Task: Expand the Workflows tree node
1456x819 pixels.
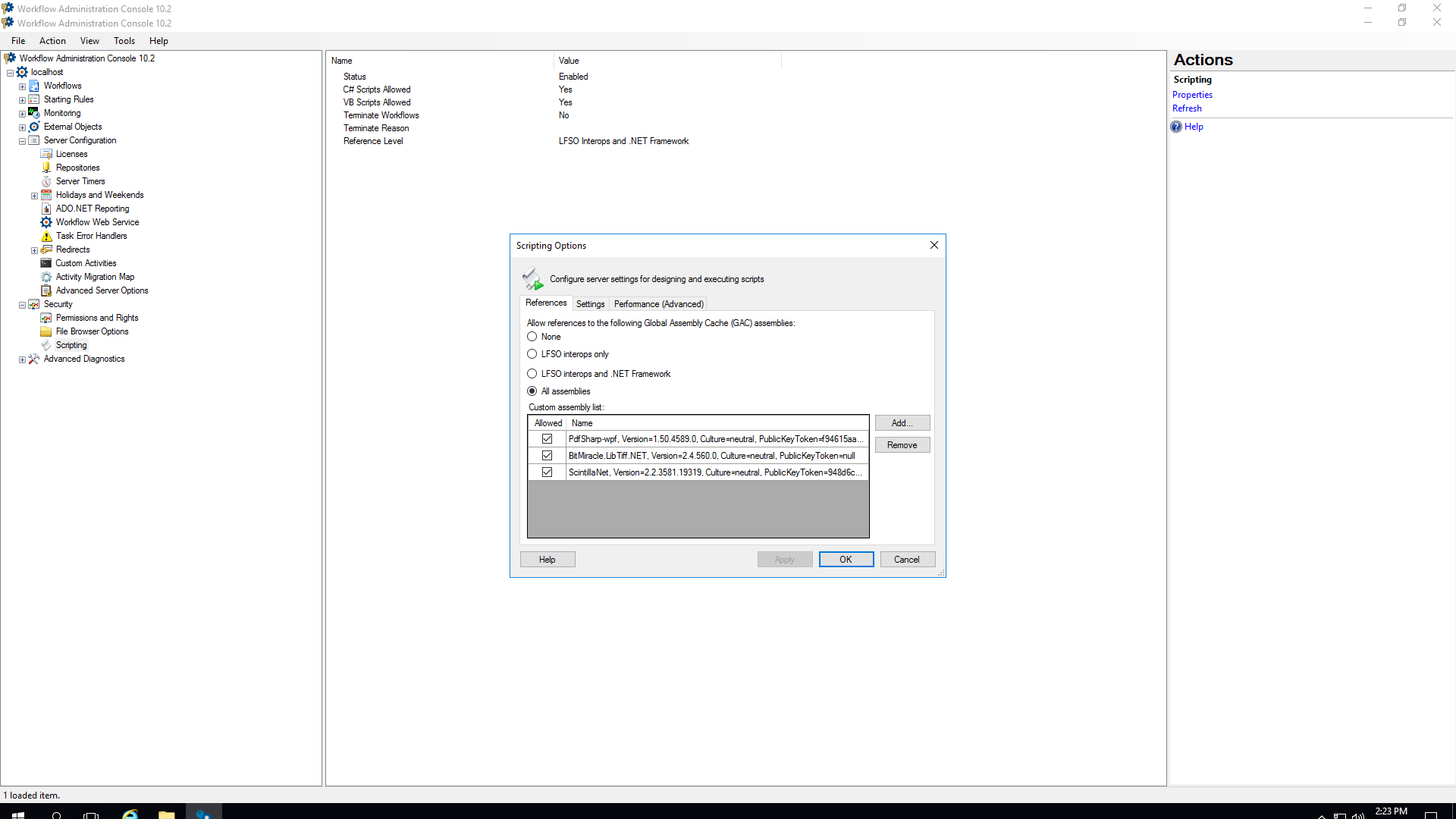Action: 22,86
